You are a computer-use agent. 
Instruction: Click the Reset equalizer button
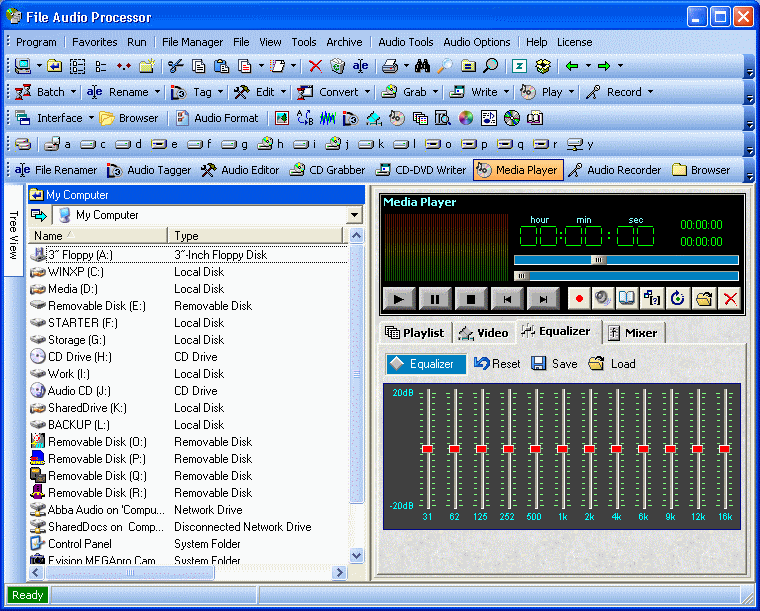pos(497,364)
